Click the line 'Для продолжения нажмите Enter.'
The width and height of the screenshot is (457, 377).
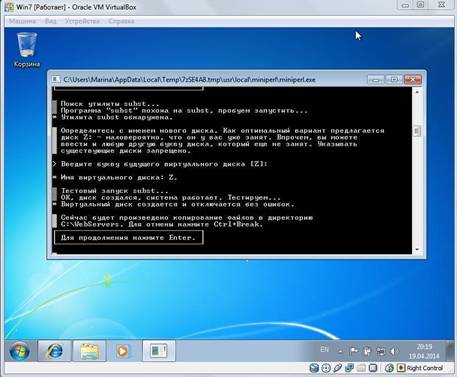coord(128,238)
